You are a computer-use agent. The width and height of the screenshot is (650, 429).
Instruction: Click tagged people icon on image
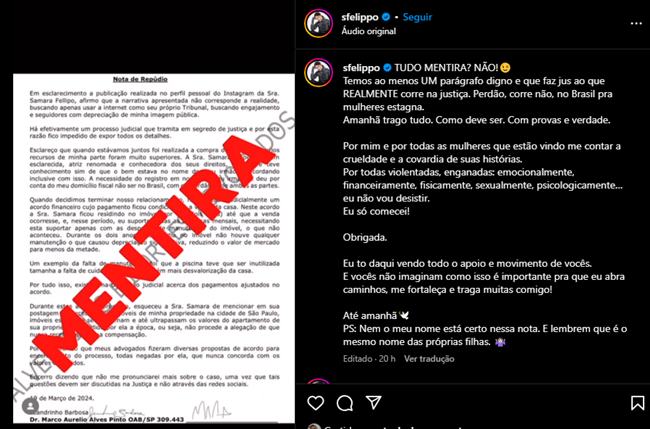[30, 406]
